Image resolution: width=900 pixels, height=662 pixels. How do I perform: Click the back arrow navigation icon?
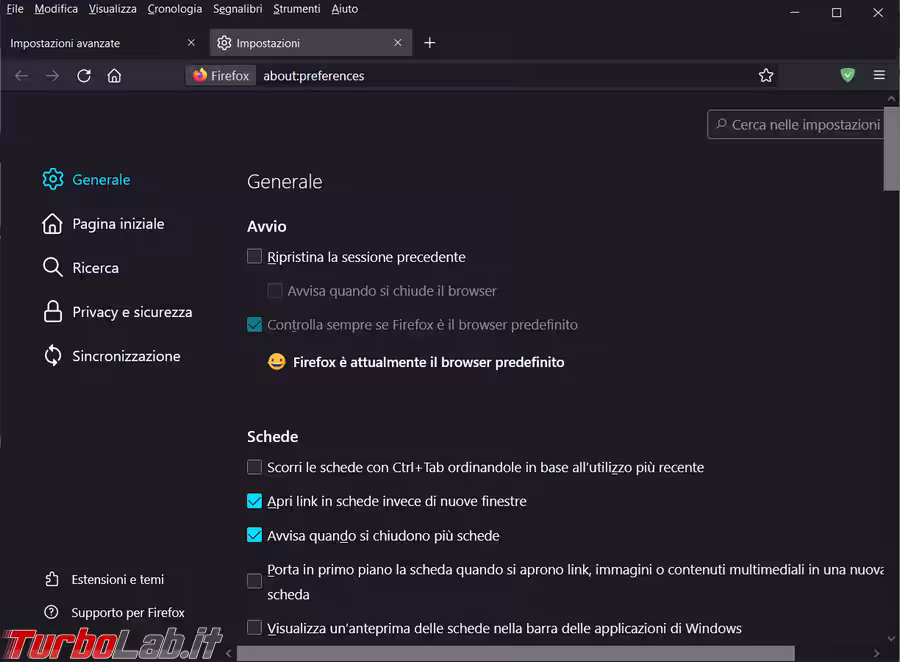click(22, 76)
